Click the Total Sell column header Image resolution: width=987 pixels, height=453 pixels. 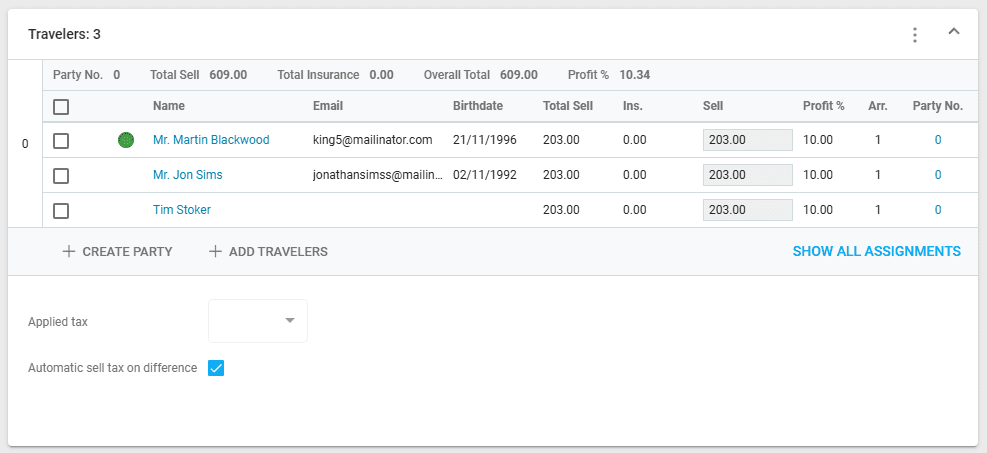[568, 106]
